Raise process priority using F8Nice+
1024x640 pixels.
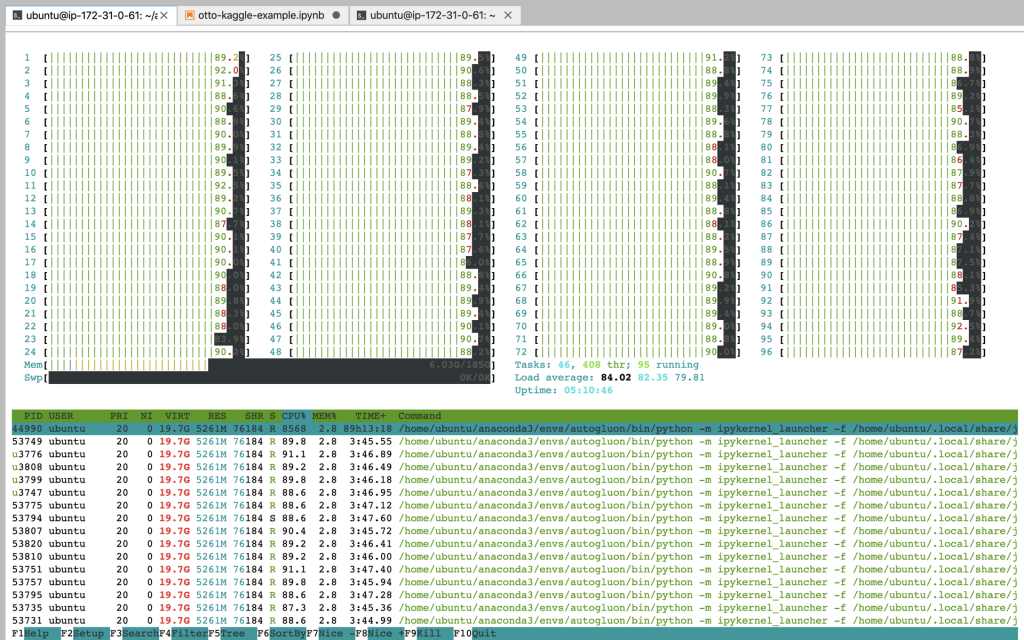coord(380,632)
